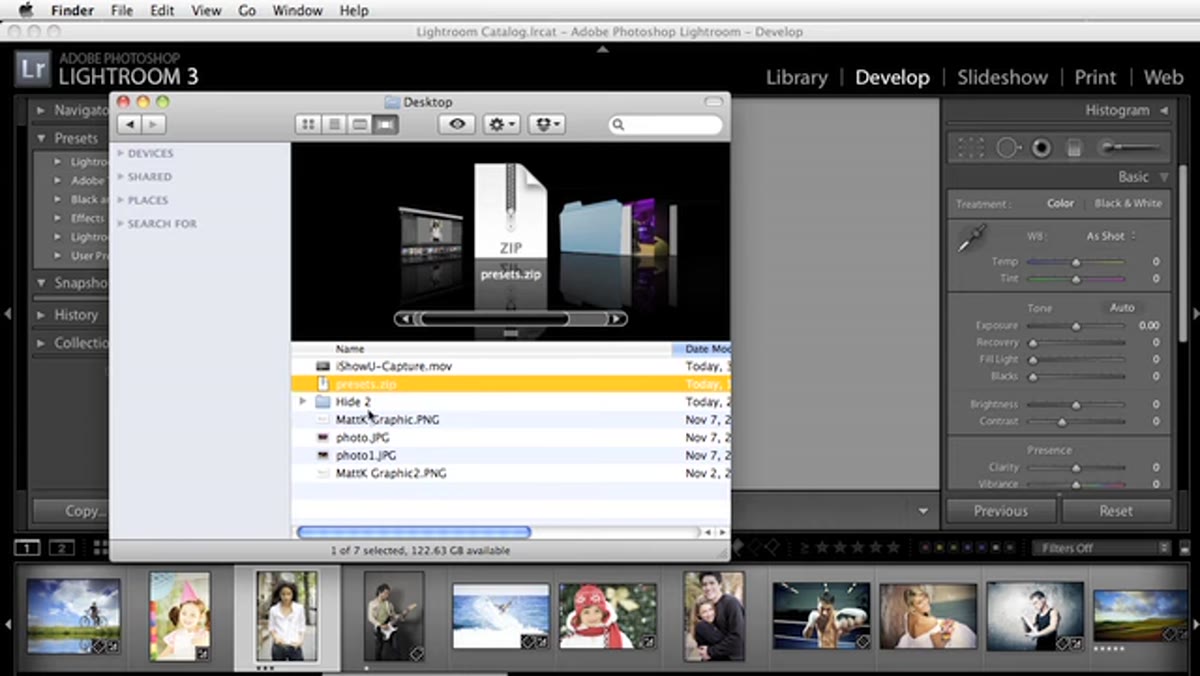This screenshot has height=676, width=1200.
Task: Open the Window menu
Action: [298, 10]
